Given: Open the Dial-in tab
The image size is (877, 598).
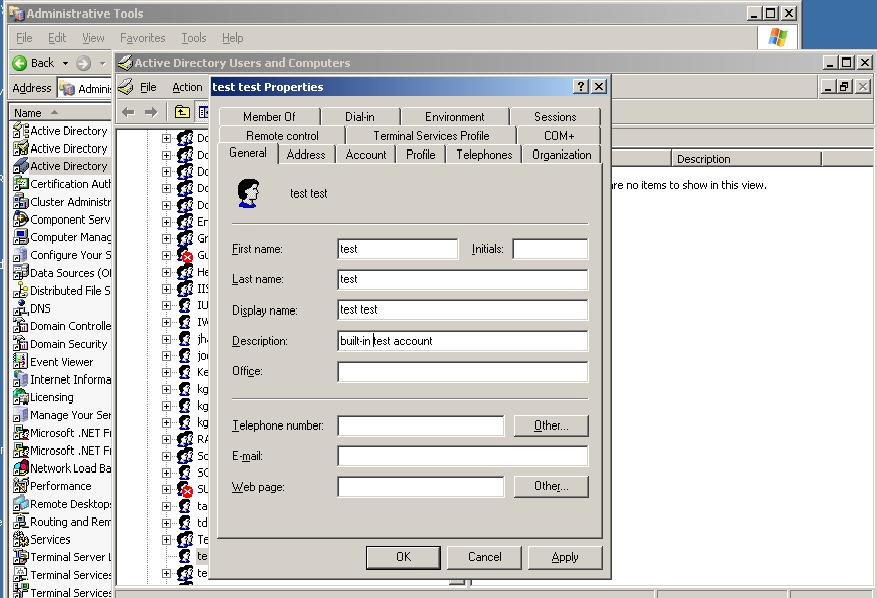Looking at the screenshot, I should 360,117.
